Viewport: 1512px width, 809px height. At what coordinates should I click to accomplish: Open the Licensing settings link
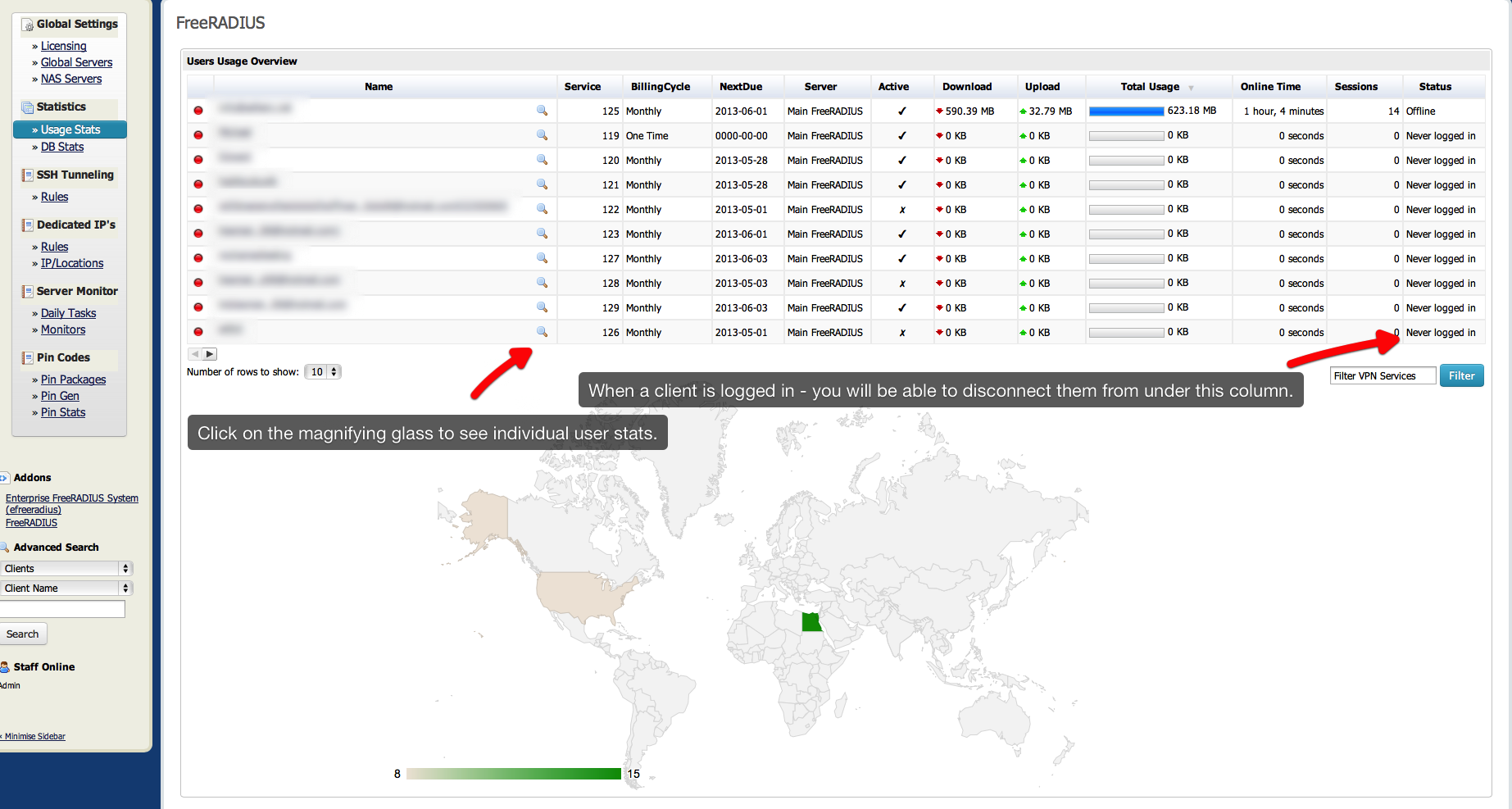[63, 46]
